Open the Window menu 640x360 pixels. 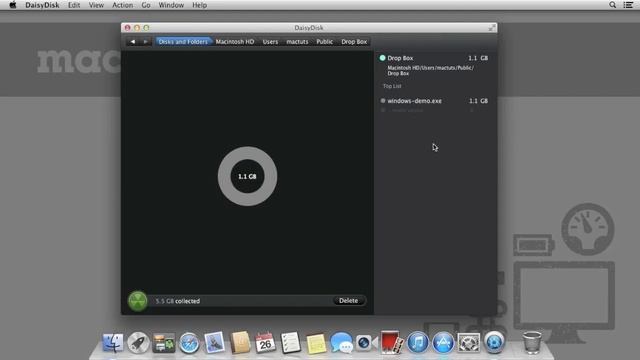(171, 5)
